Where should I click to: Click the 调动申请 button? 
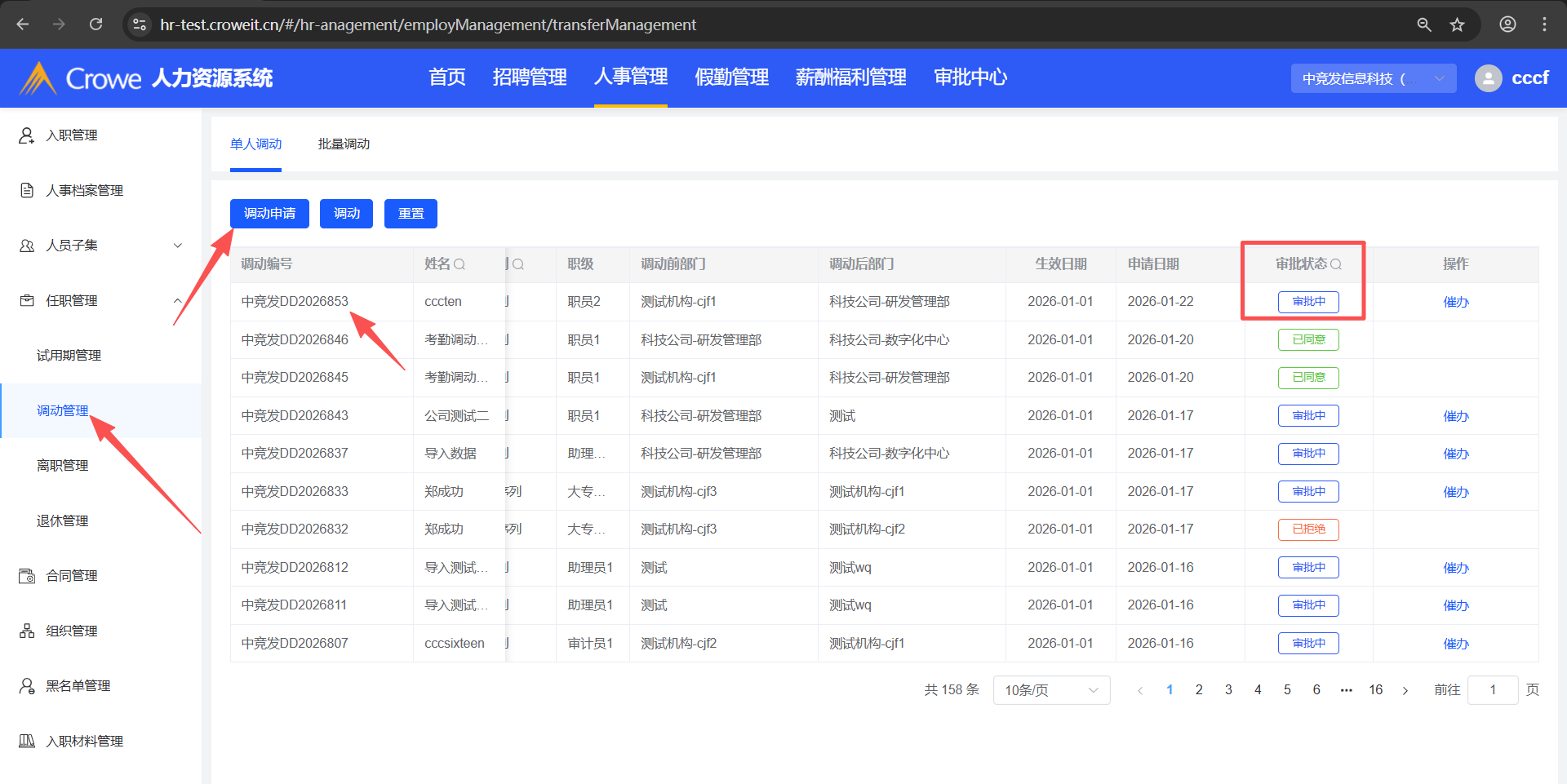point(269,214)
